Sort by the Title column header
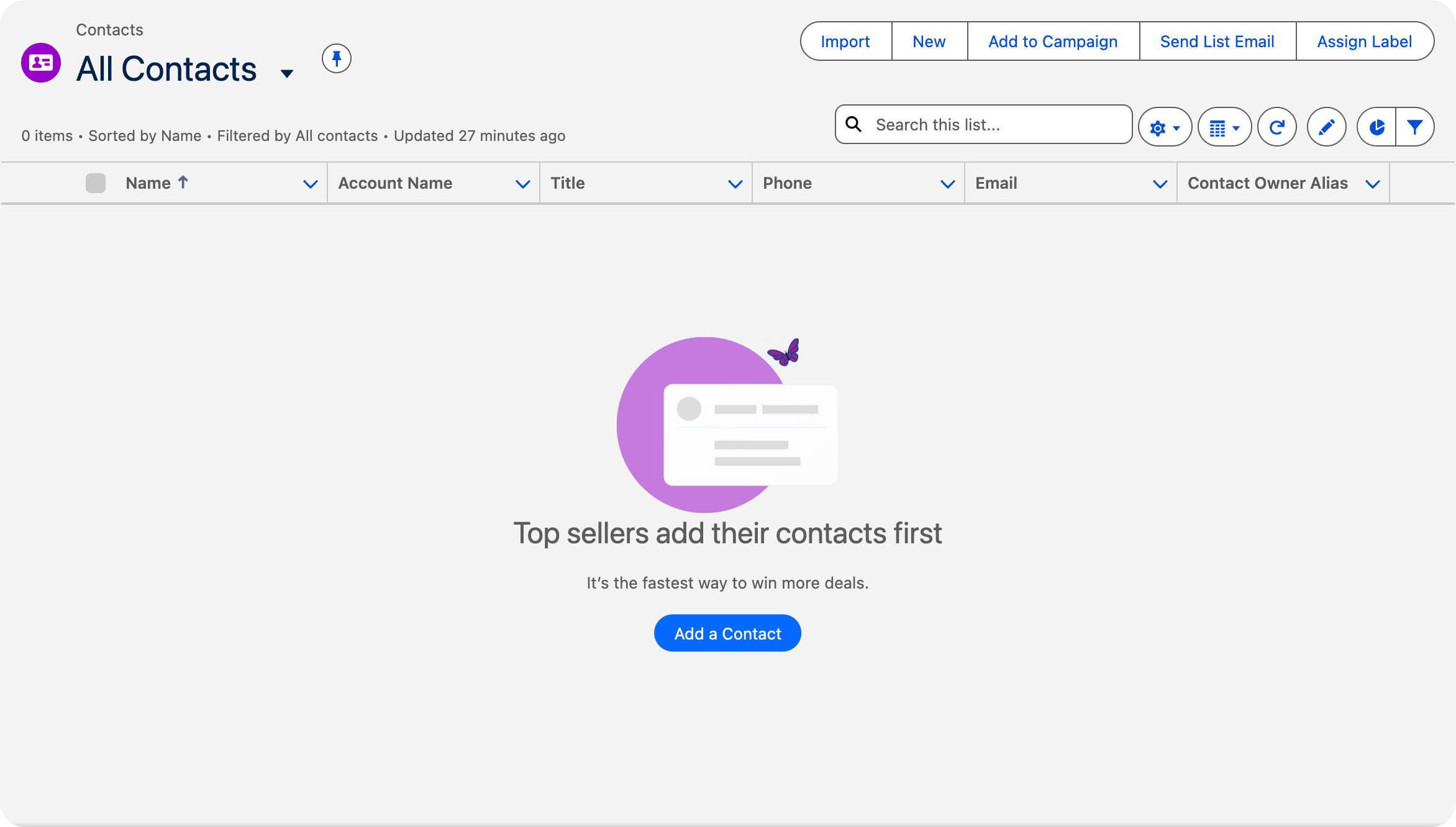The height and width of the screenshot is (827, 1456). (x=568, y=183)
